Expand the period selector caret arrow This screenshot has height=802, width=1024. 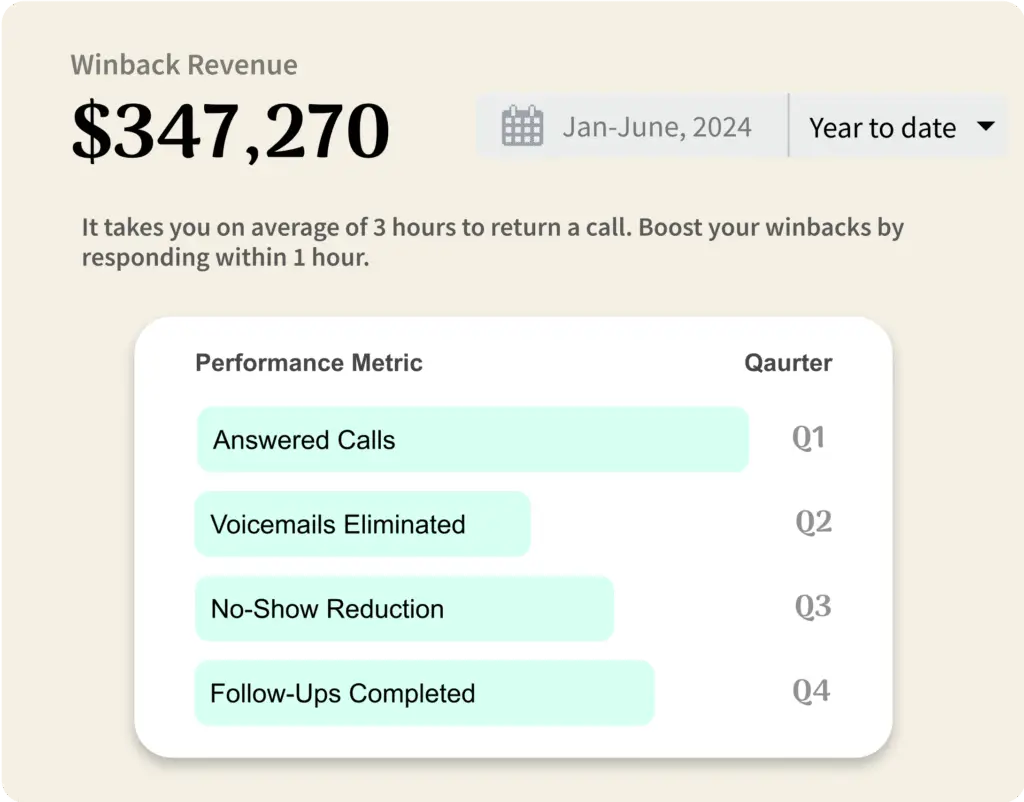pyautogui.click(x=985, y=127)
